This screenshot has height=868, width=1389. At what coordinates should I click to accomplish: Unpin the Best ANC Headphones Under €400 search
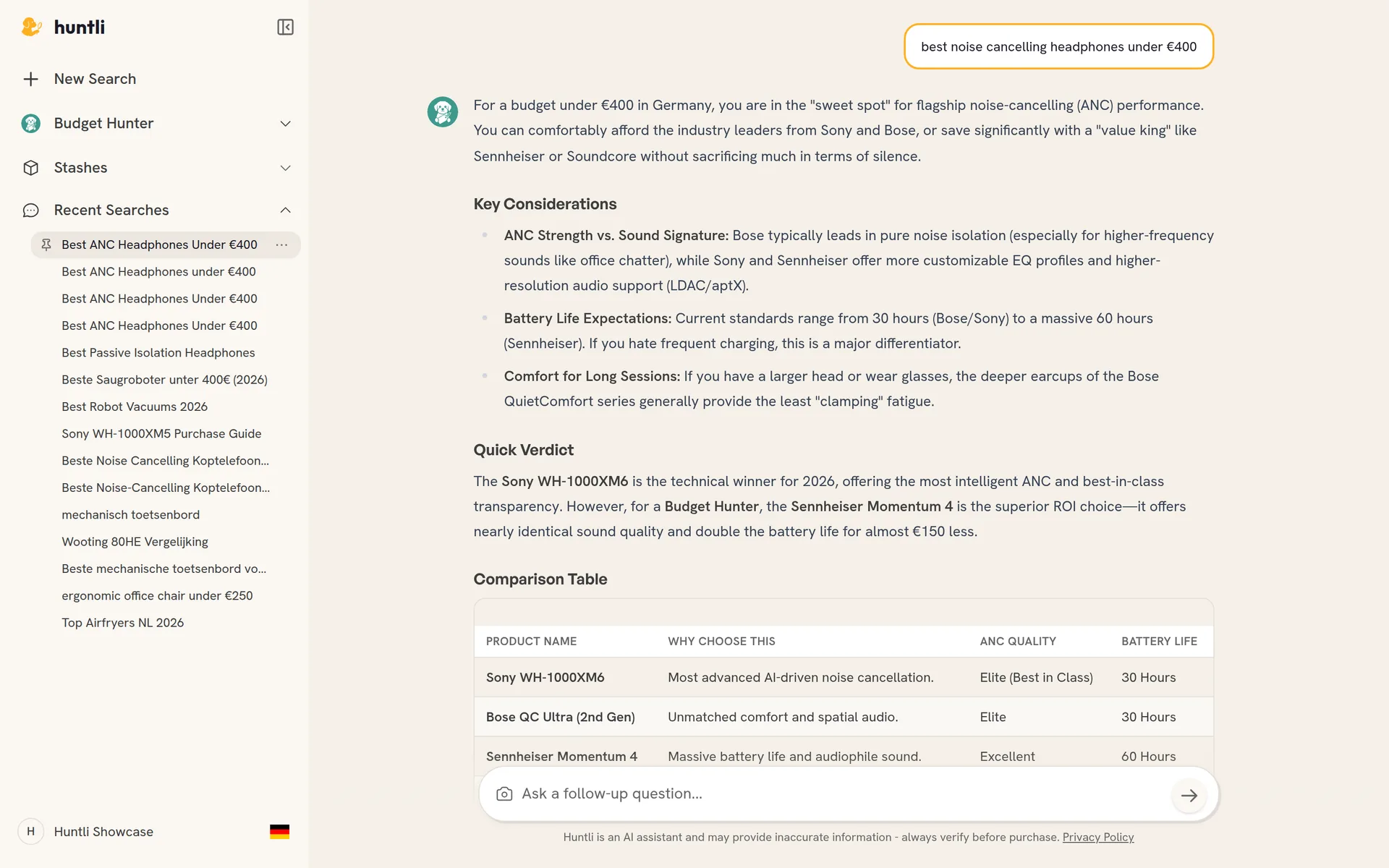pos(46,244)
